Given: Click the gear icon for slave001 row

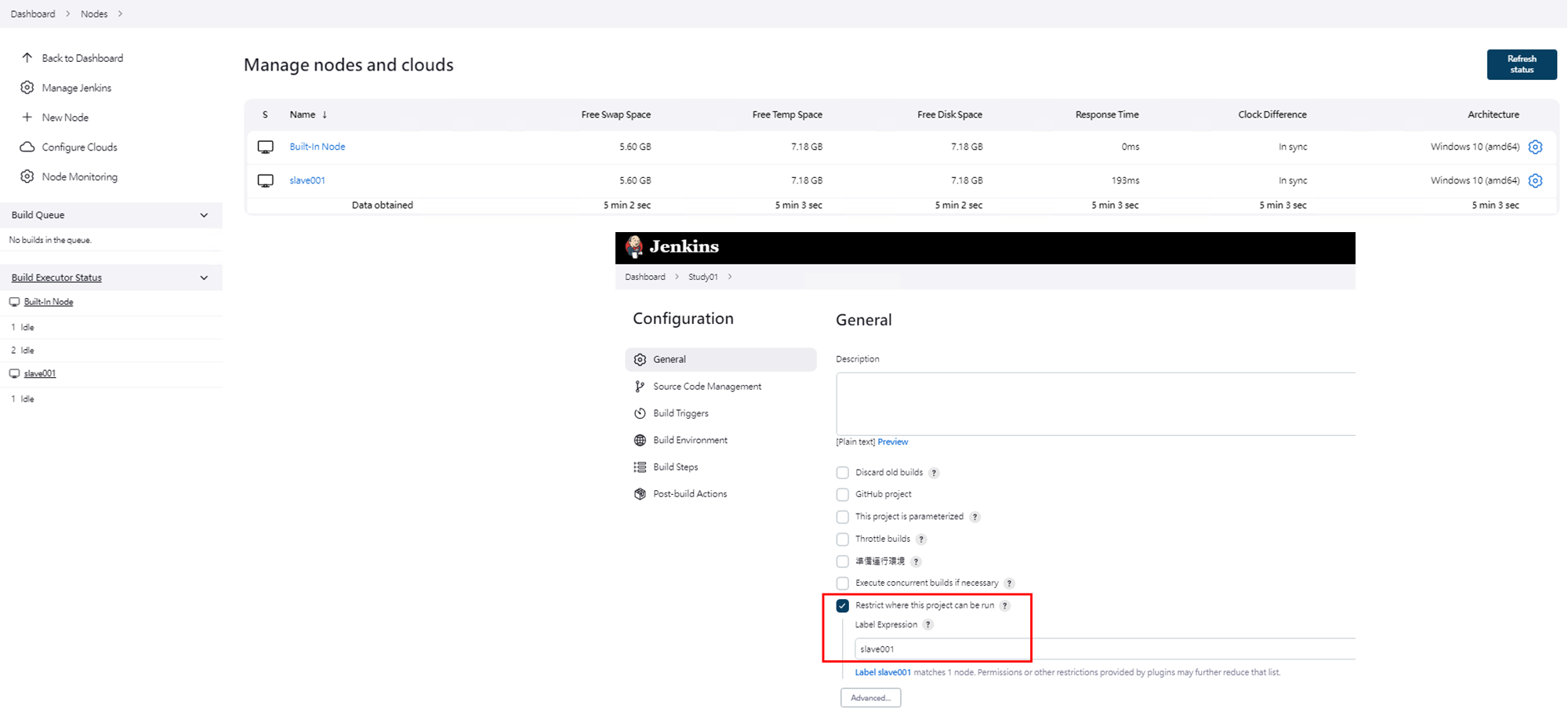Looking at the screenshot, I should 1535,180.
